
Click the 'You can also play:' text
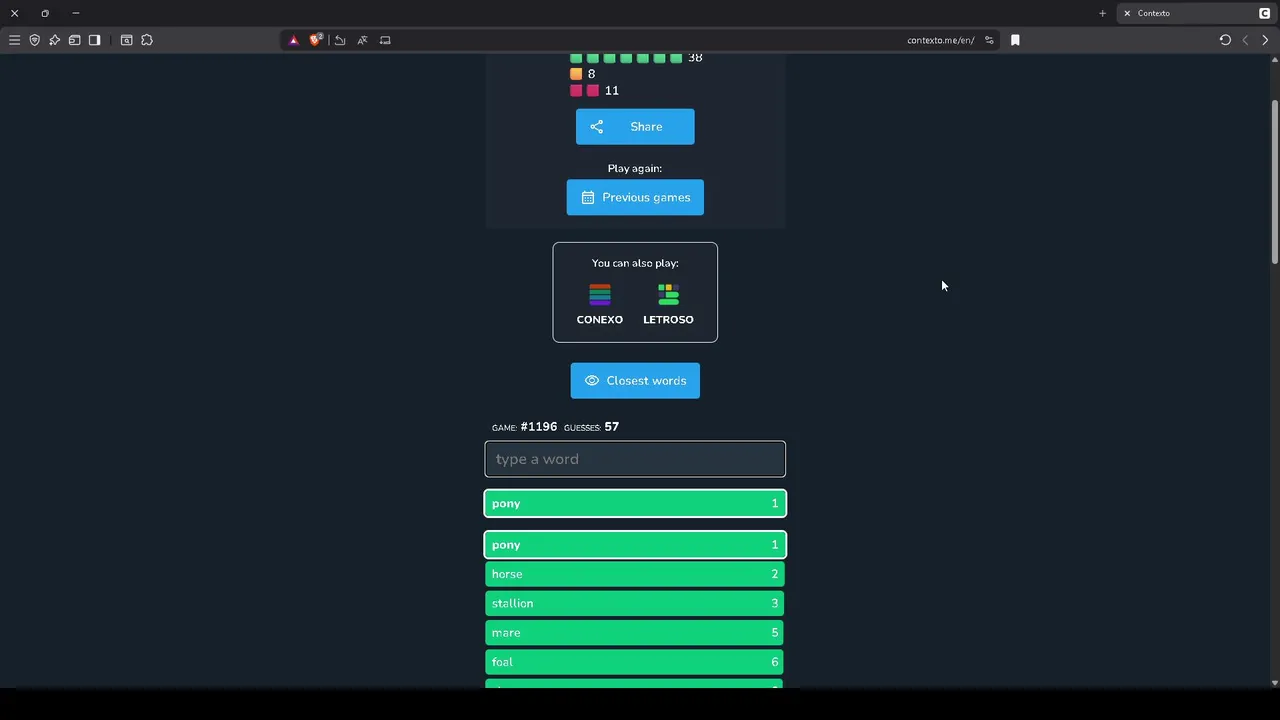tap(635, 263)
